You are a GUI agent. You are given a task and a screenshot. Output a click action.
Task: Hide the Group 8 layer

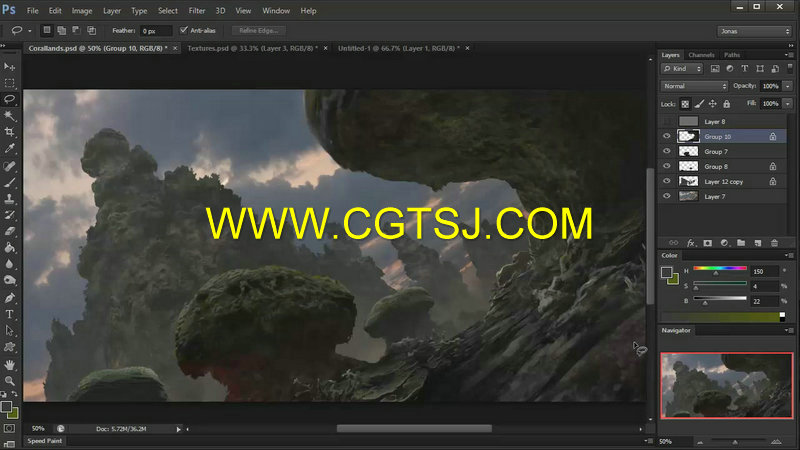pyautogui.click(x=667, y=166)
